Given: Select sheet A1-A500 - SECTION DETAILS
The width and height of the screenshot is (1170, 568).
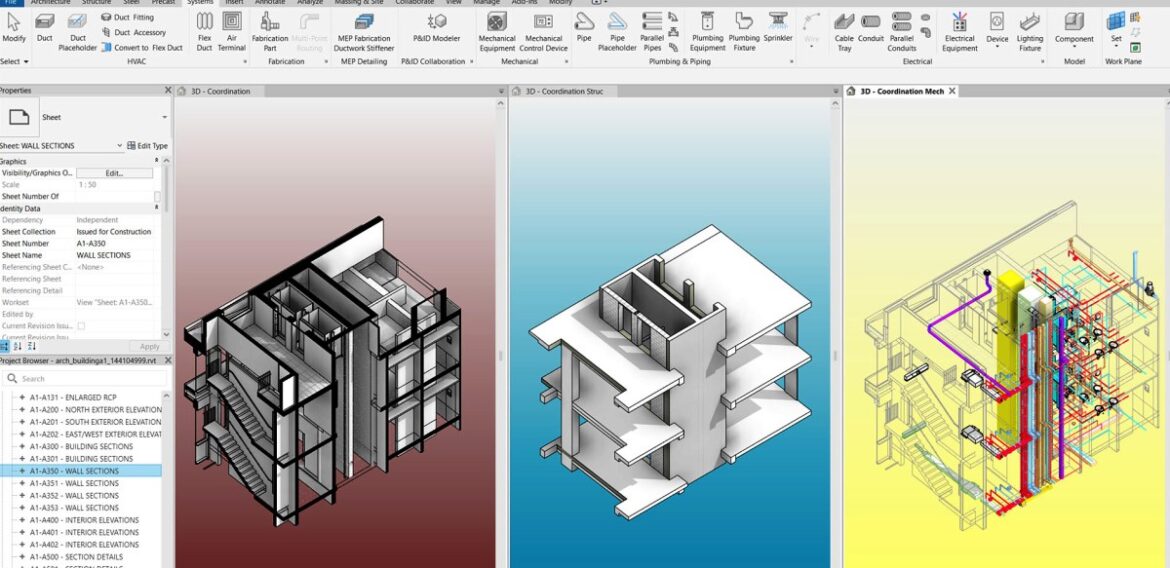Looking at the screenshot, I should tap(76, 557).
